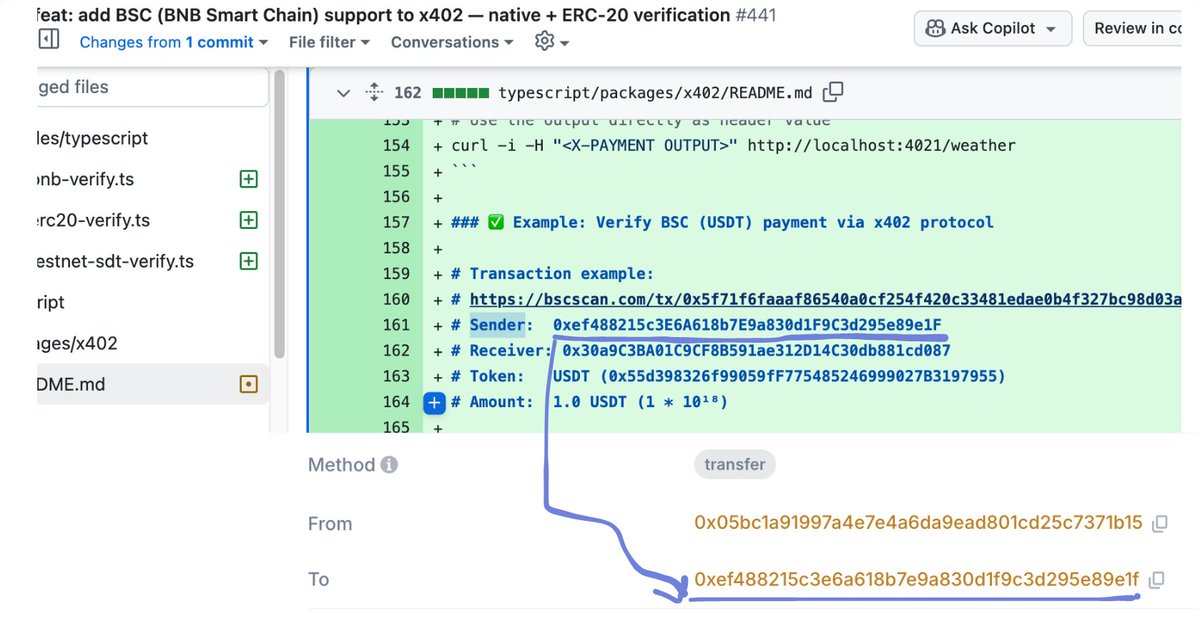Click the Ask Copilot button
Viewport: 1200px width, 624px height.
coord(993,28)
